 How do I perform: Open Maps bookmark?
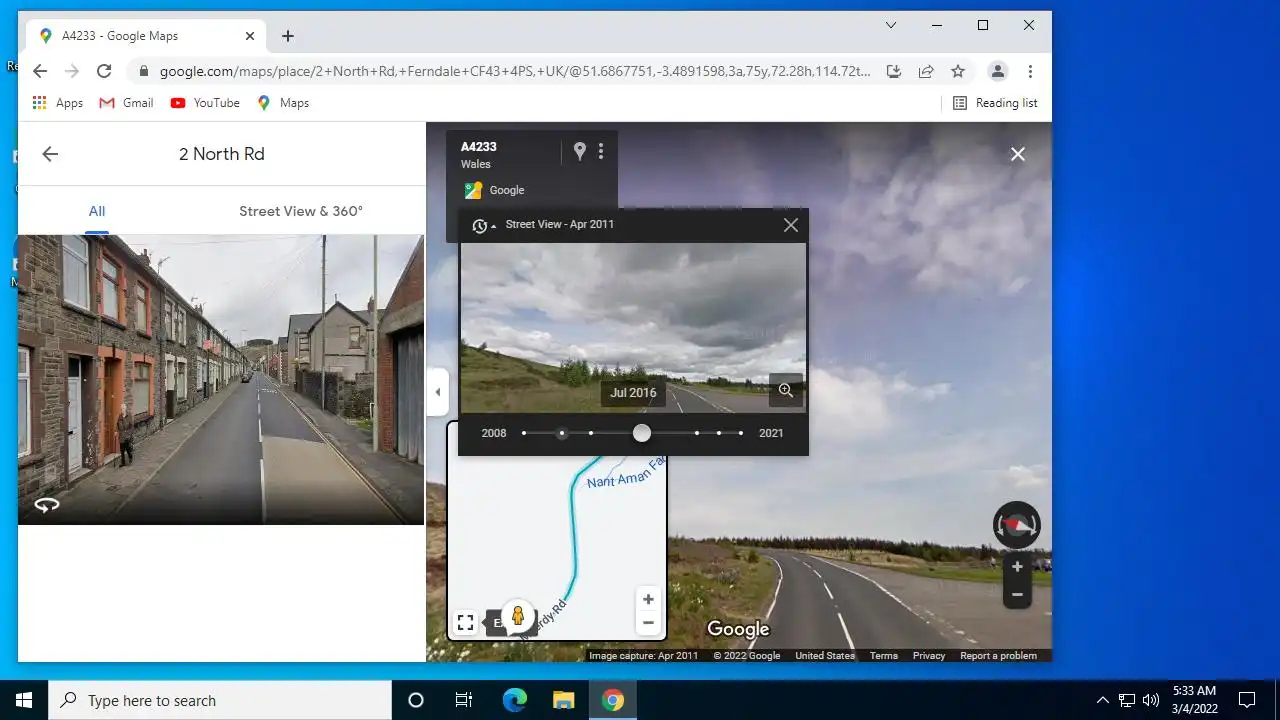tap(283, 103)
